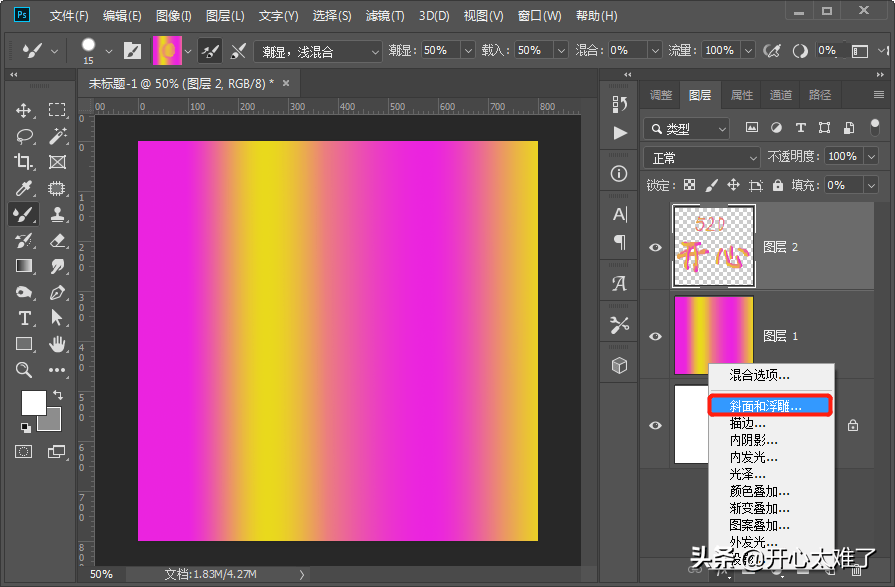The image size is (895, 587).
Task: Select the Lasso tool
Action: pyautogui.click(x=24, y=136)
